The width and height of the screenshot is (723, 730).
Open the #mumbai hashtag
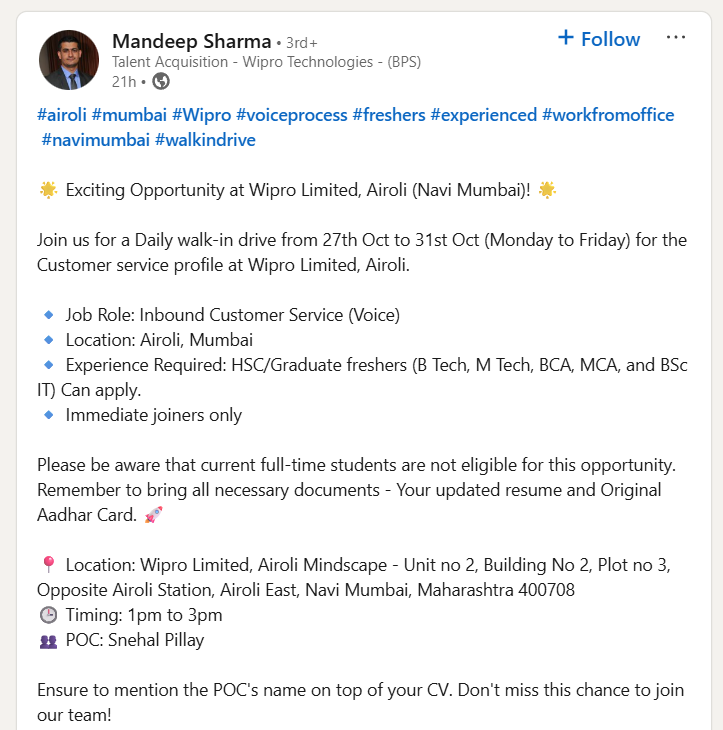[129, 115]
